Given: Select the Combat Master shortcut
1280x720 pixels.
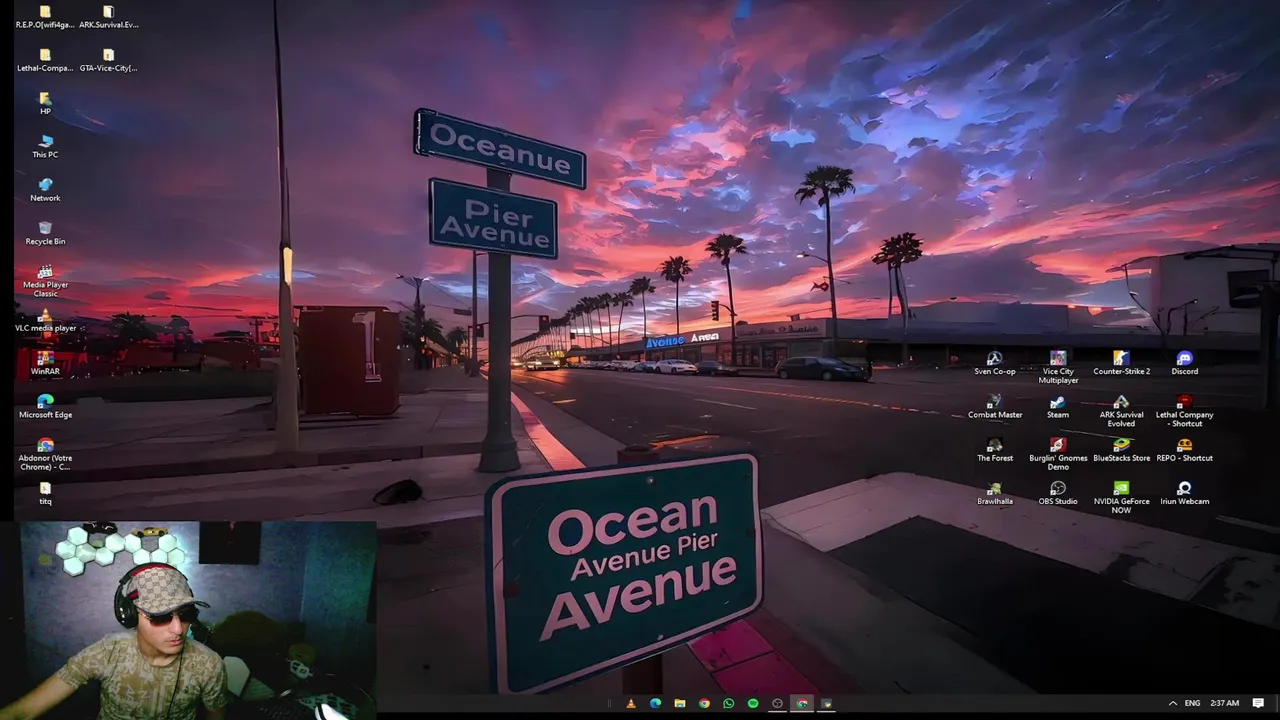Looking at the screenshot, I should [994, 407].
